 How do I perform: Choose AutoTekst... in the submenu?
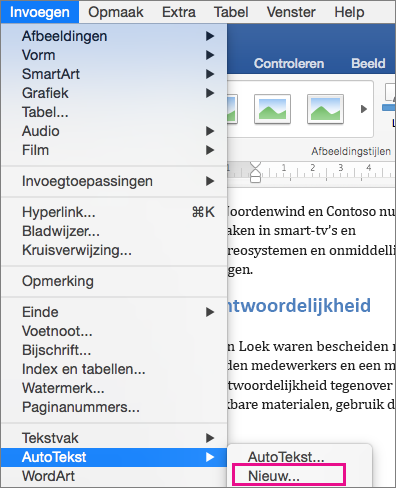pyautogui.click(x=299, y=457)
